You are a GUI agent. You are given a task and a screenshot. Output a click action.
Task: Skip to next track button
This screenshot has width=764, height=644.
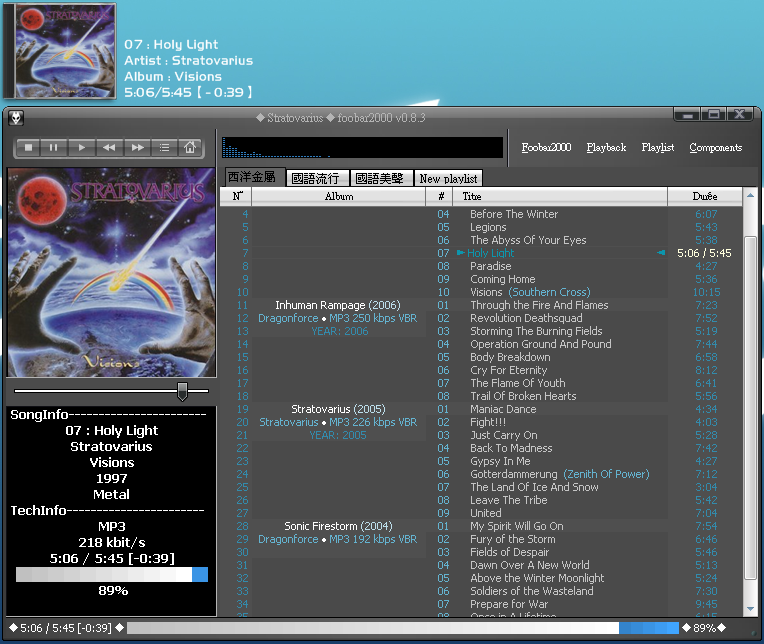(137, 147)
